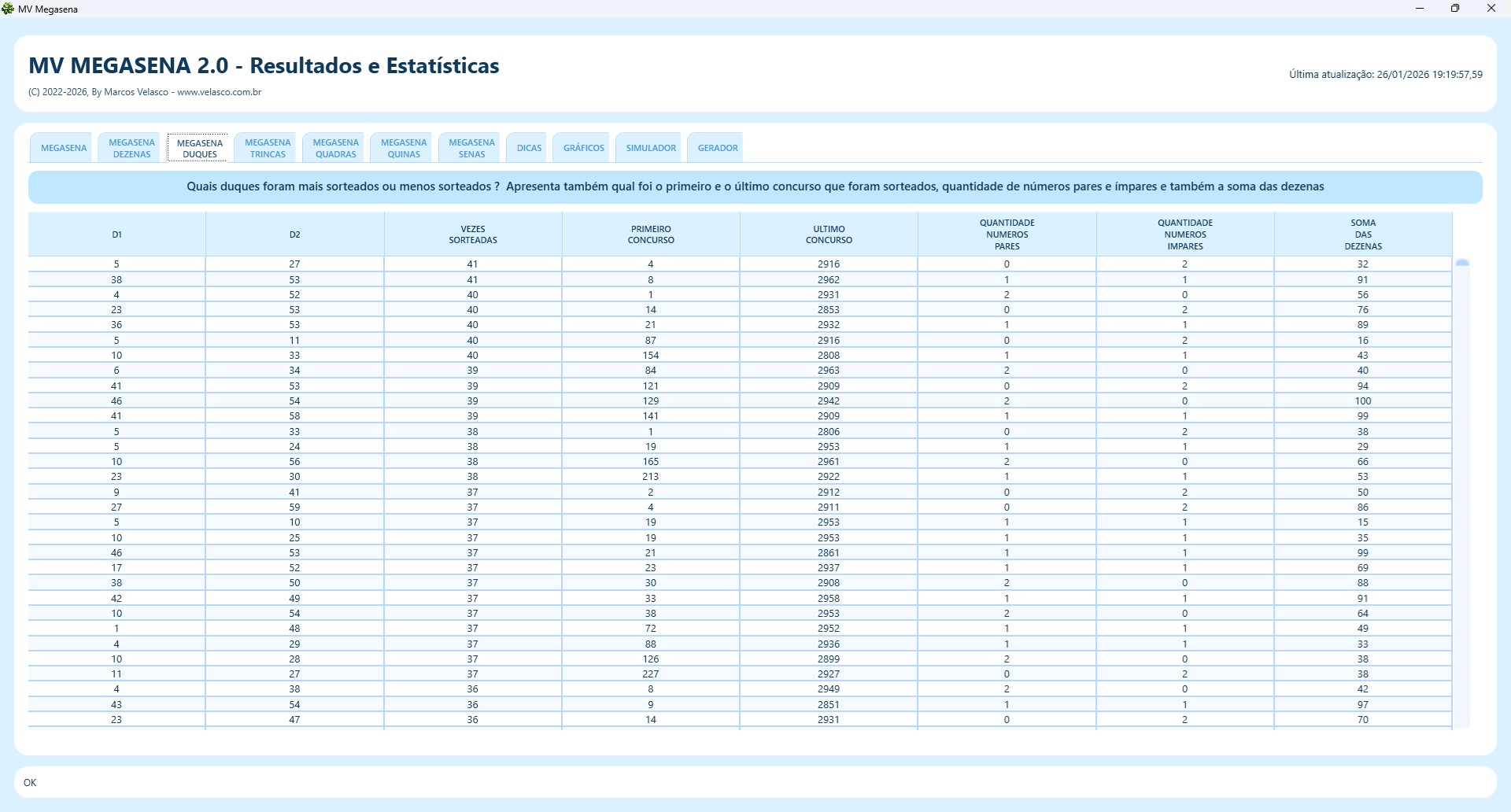Click the PRIMEIRO CONCURSO column header

(x=651, y=234)
